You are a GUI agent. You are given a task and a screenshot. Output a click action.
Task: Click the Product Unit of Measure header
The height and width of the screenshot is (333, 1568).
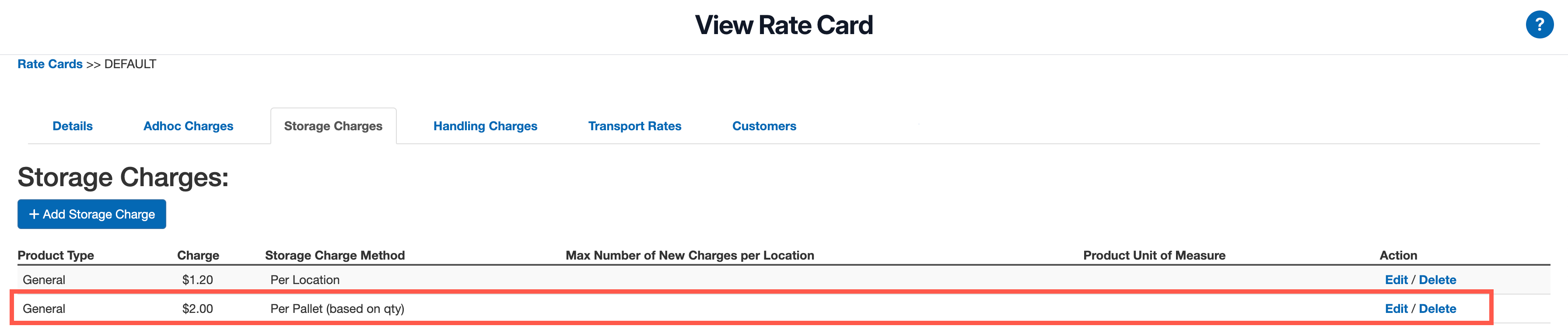[x=1154, y=255]
